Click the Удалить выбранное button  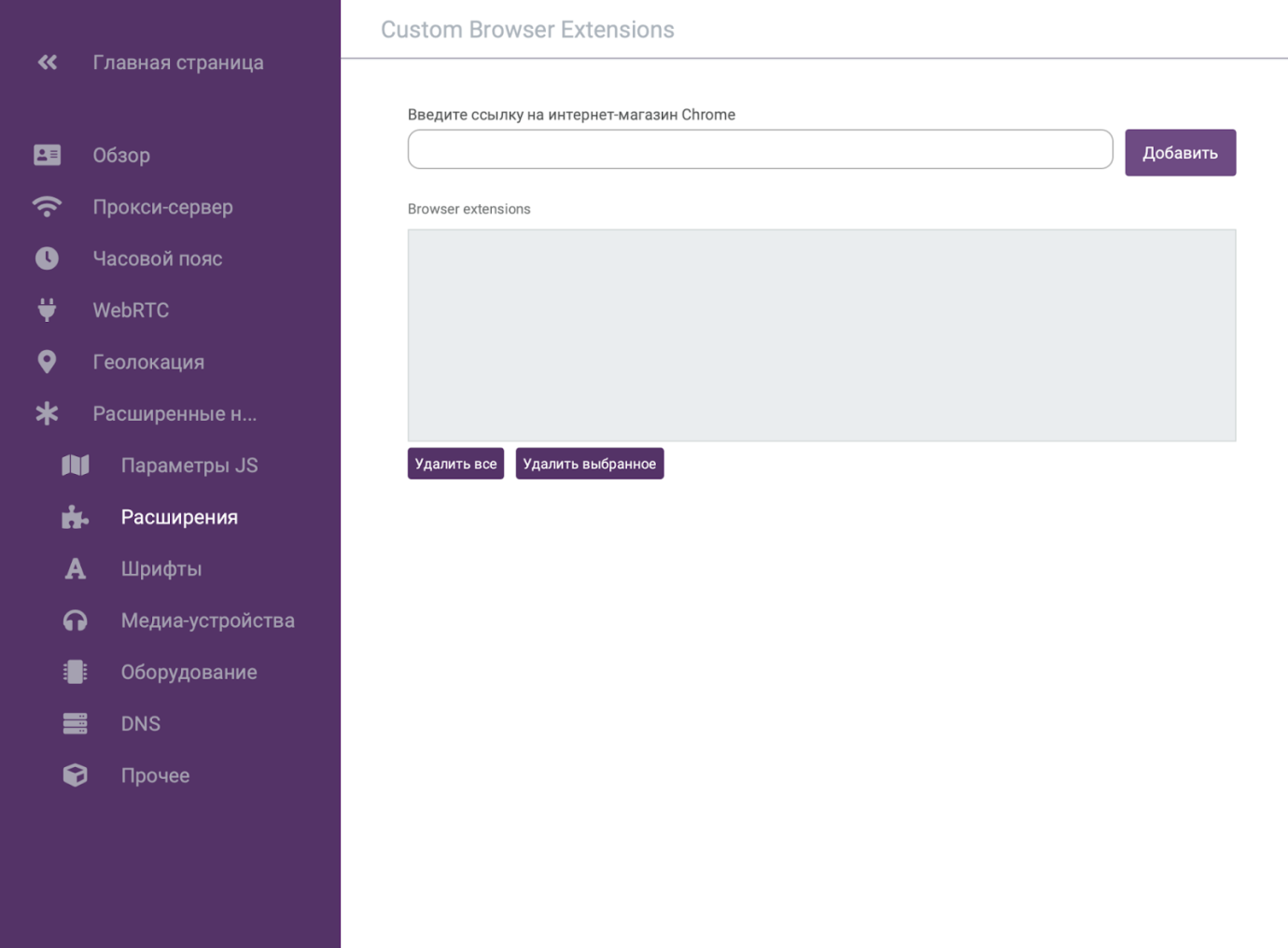click(x=589, y=463)
